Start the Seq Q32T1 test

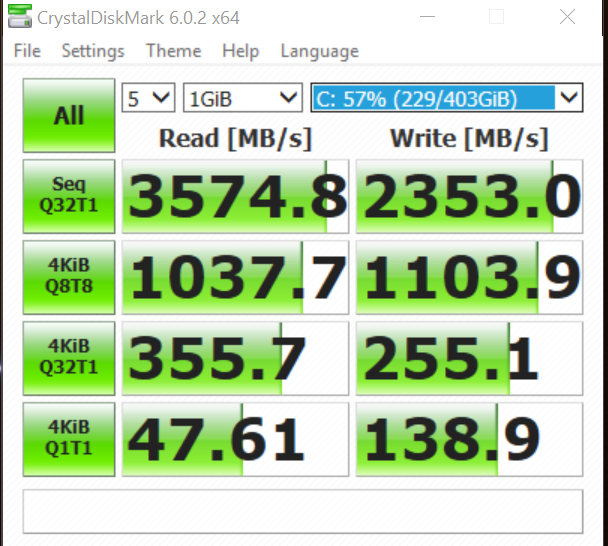coord(69,196)
